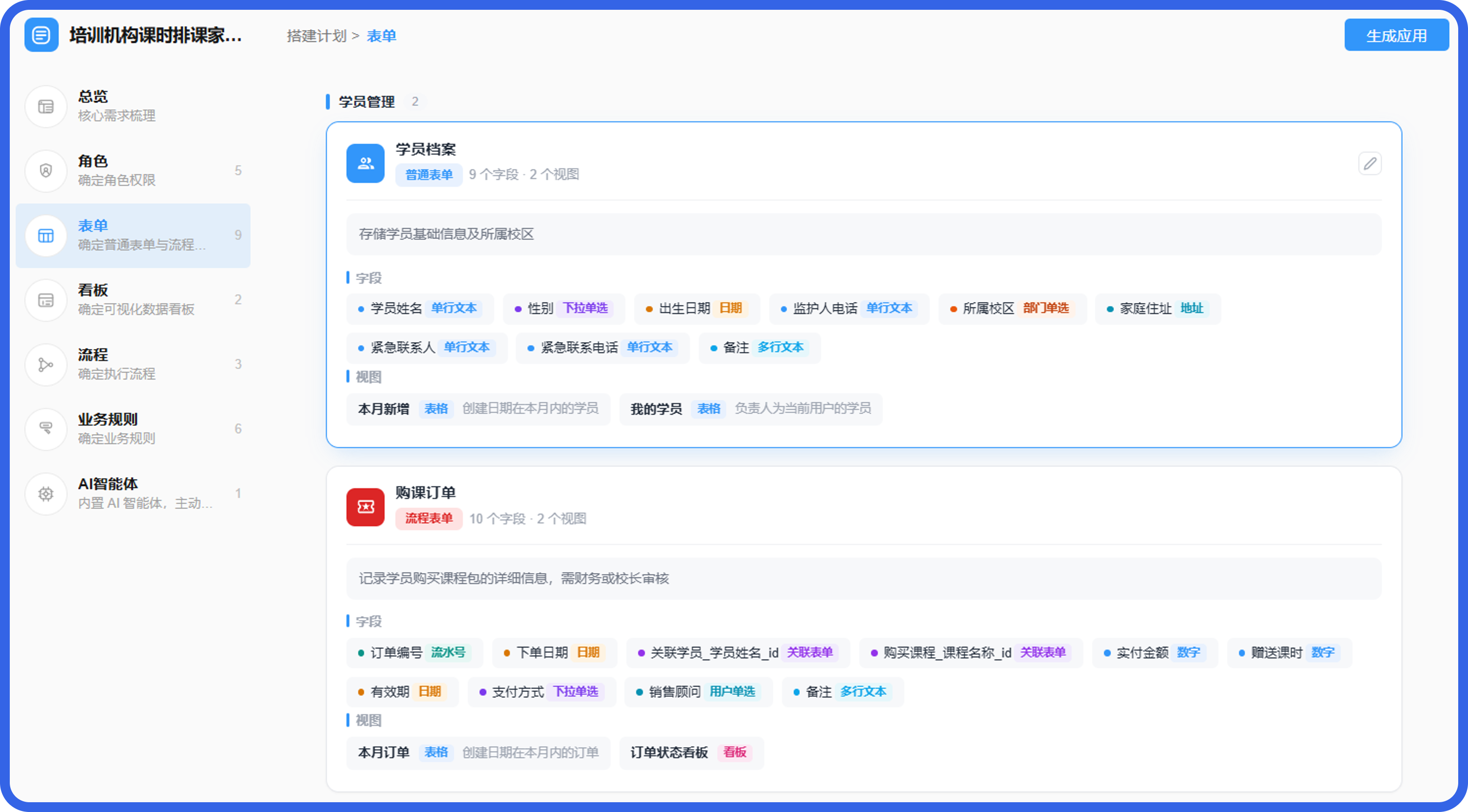Click the 学员档案 blue people icon
This screenshot has width=1468, height=812.
click(366, 163)
